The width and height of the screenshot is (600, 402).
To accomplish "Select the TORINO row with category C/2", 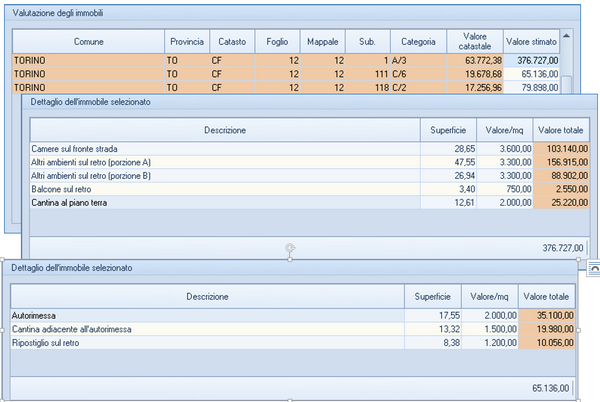I will 88,86.
